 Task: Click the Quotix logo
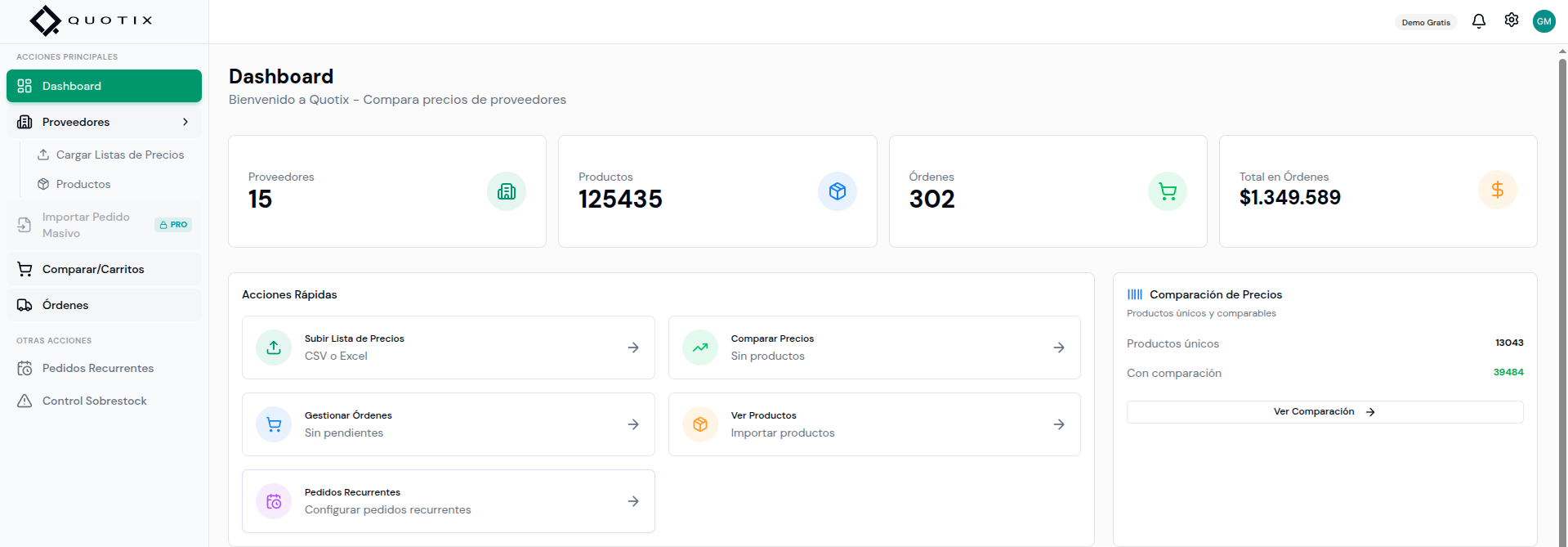tap(91, 20)
